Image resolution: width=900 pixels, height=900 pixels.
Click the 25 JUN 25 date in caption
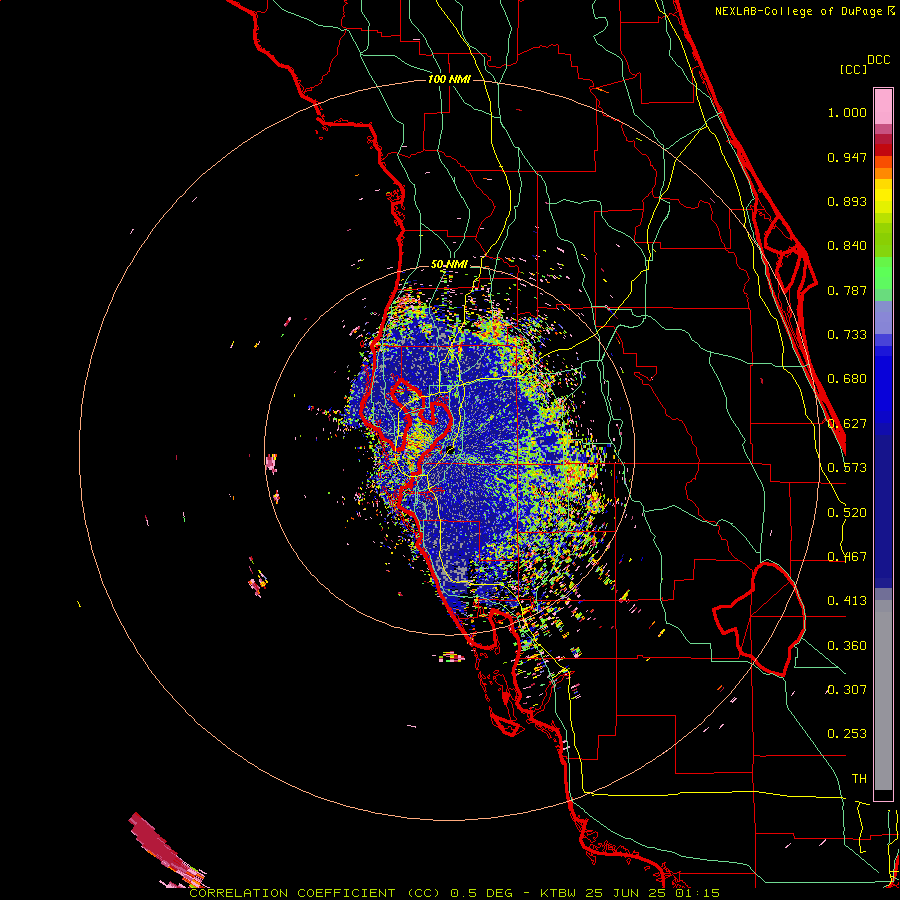coord(626,893)
